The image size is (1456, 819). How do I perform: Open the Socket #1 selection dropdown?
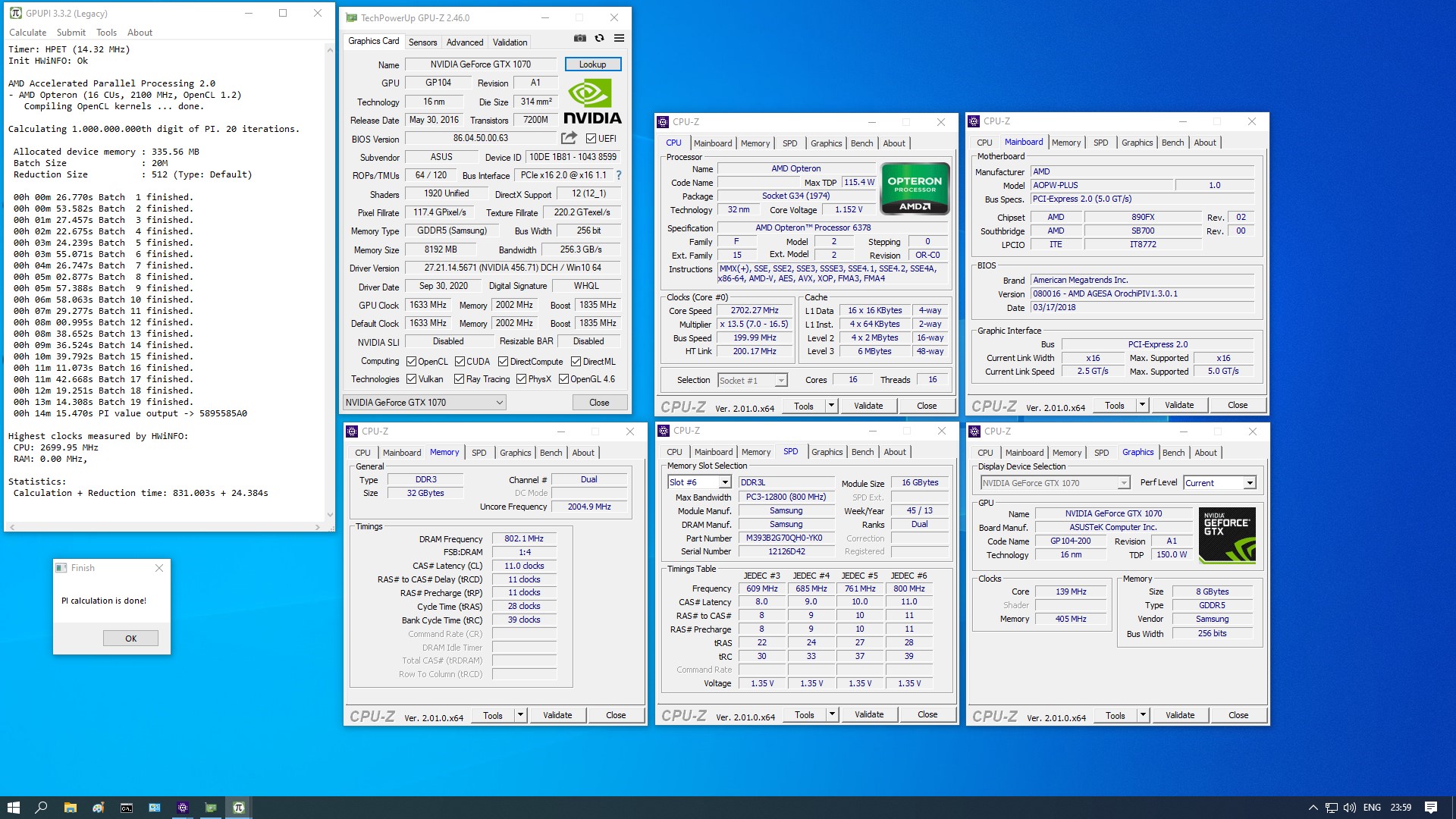(x=752, y=380)
